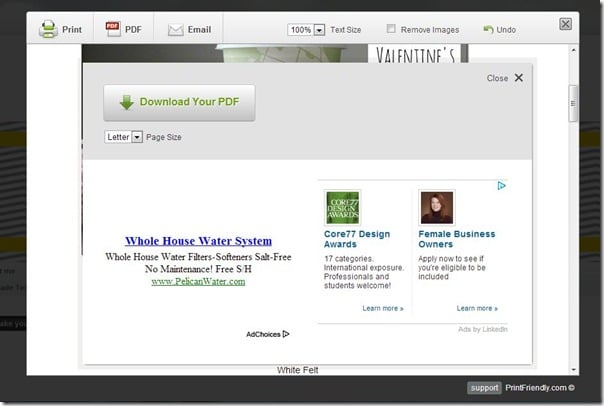
Task: Click the Page Size label
Action: pos(164,137)
